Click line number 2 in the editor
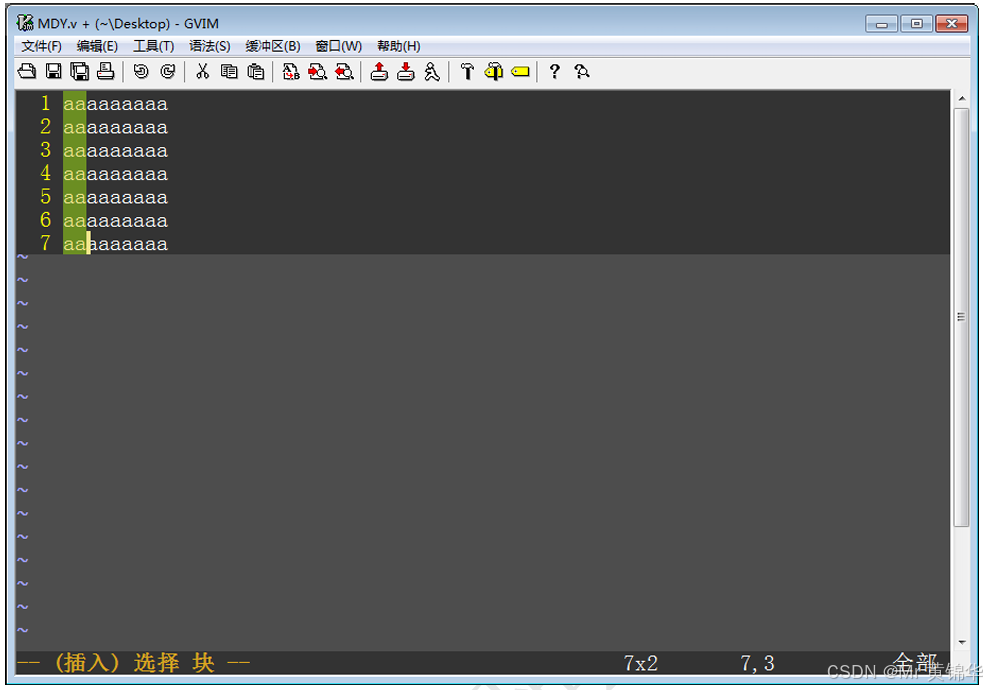 click(45, 127)
